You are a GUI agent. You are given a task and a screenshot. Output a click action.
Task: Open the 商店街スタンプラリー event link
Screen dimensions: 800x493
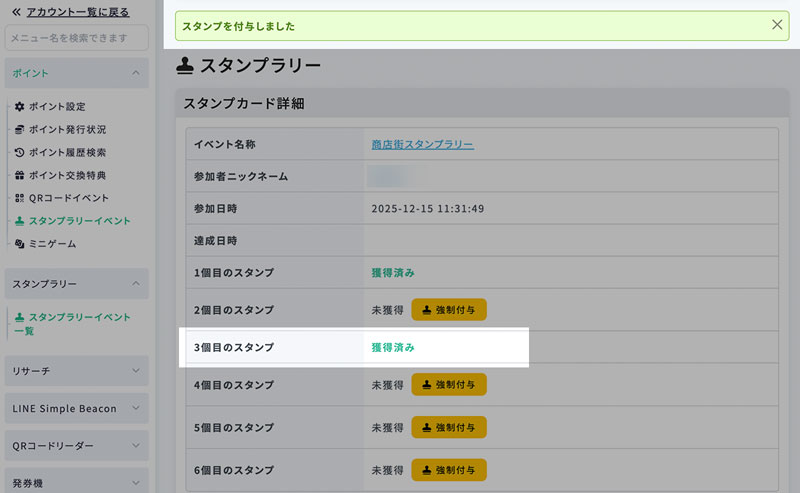(422, 145)
